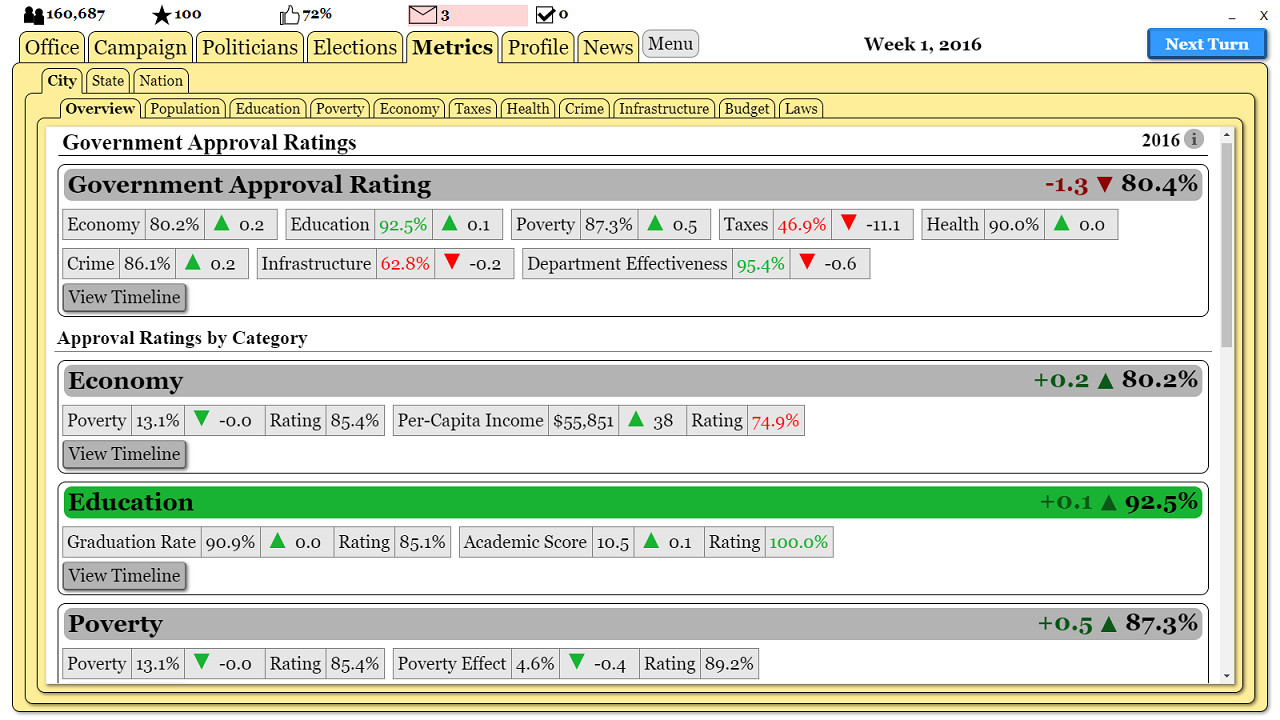
Task: View Timeline for Government Approval Rating
Action: [x=124, y=297]
